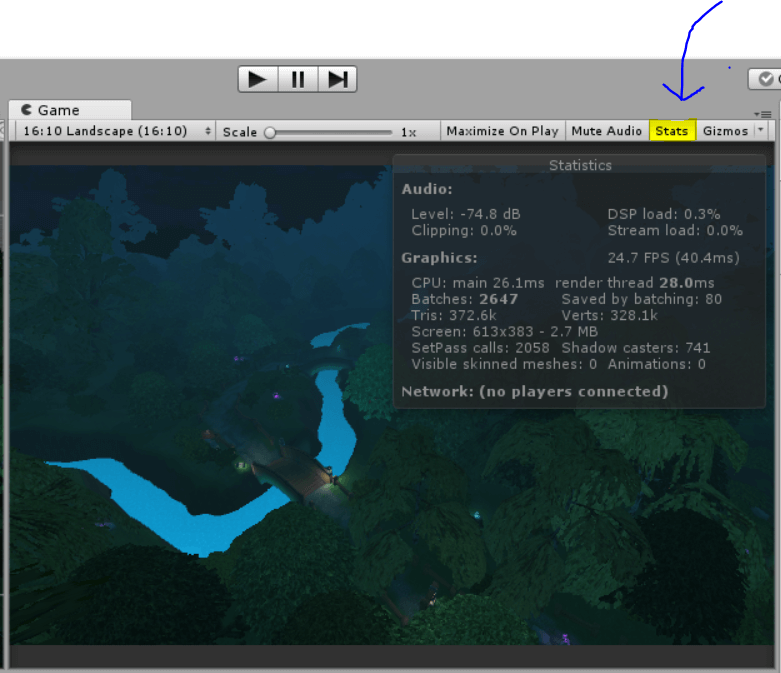Click the SetPass calls: 2058 text
Viewport: 781px width, 673px height.
pyautogui.click(x=480, y=348)
